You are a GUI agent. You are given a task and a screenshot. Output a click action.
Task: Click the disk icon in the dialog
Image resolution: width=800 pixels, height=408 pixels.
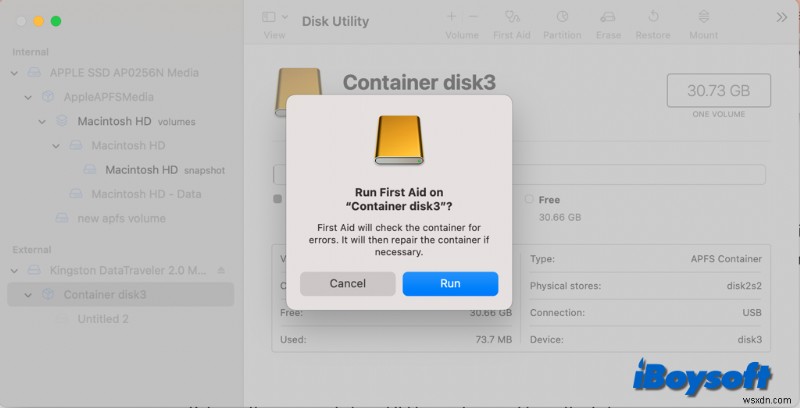coord(399,140)
